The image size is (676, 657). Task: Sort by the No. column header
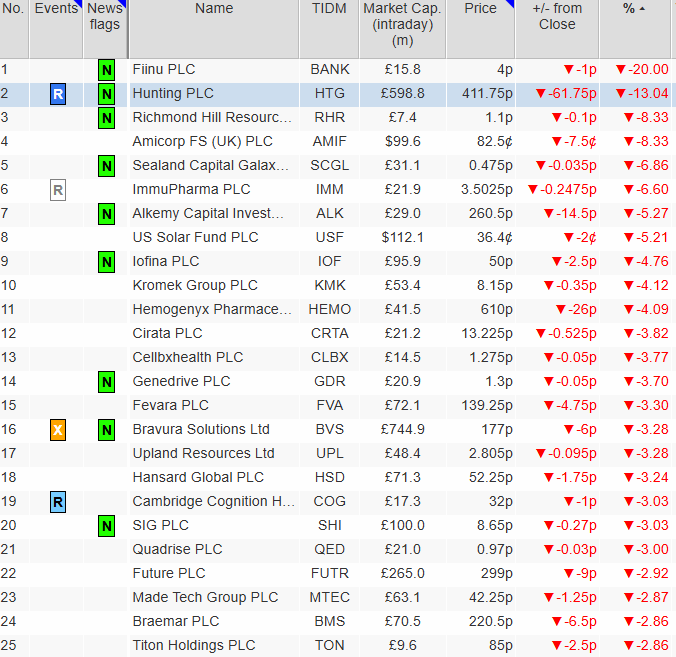point(14,28)
